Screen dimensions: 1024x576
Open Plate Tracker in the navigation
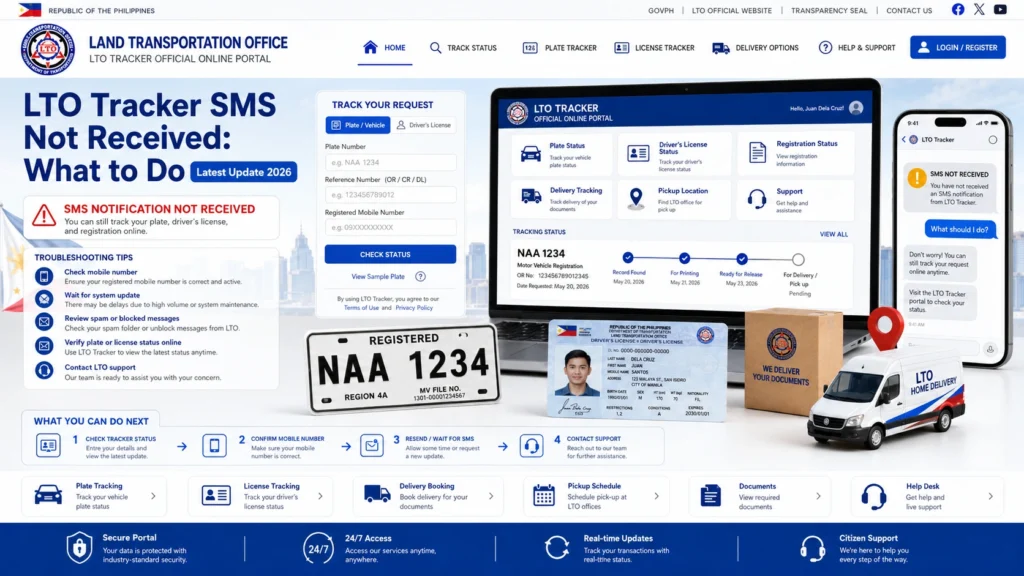tap(560, 48)
